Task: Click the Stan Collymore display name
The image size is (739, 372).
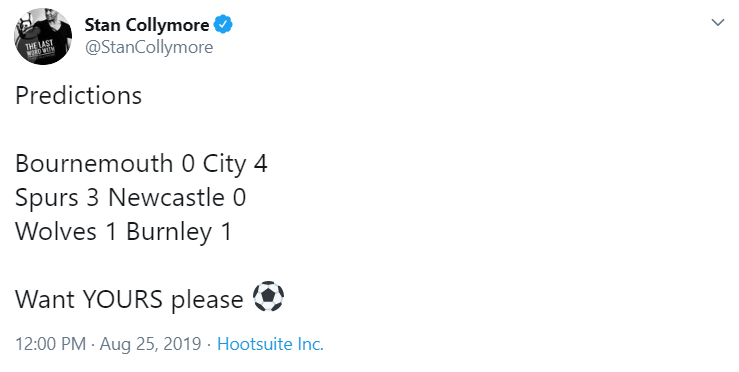Action: 147,25
